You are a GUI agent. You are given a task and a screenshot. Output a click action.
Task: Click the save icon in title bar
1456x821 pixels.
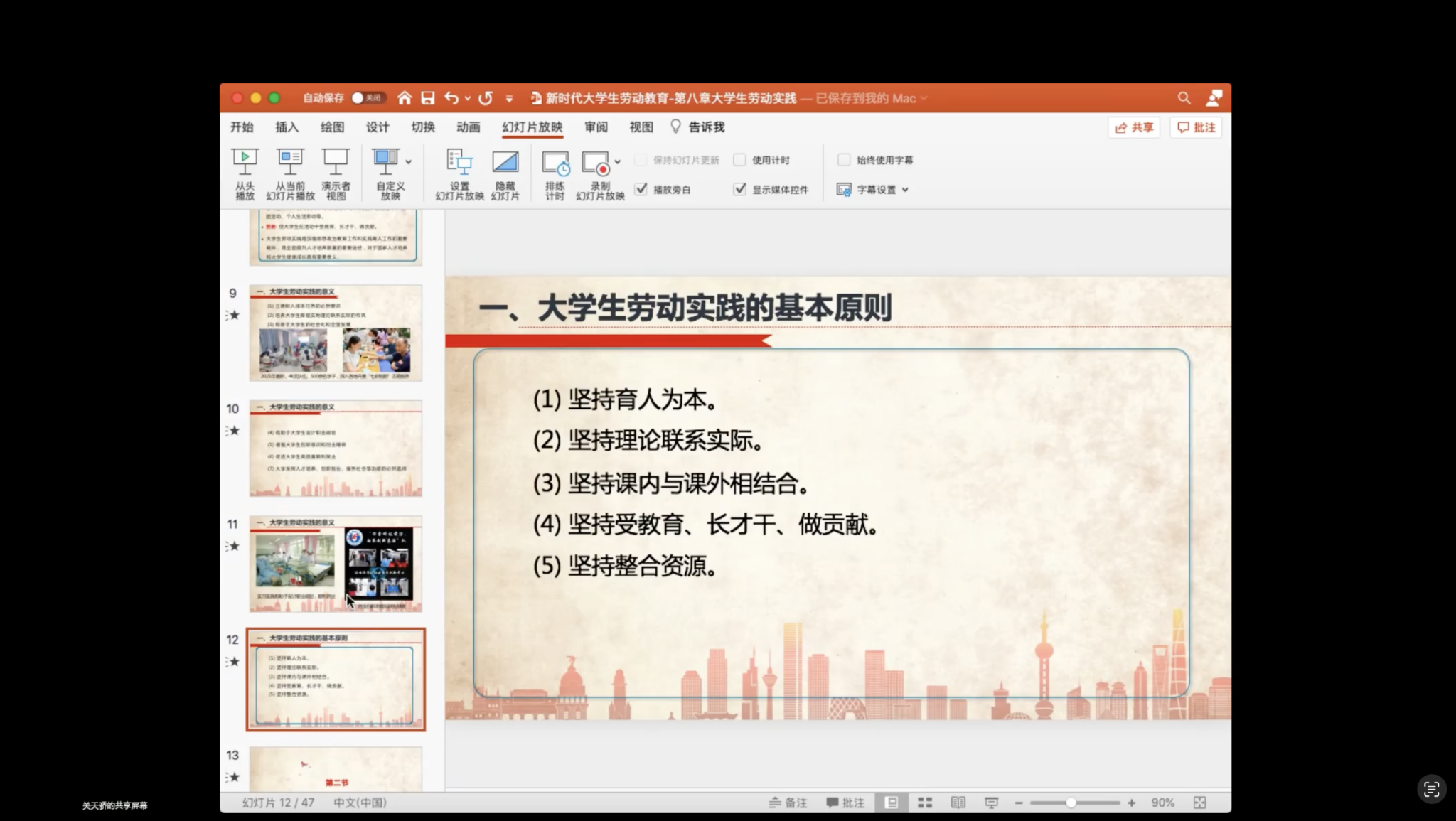[427, 98]
